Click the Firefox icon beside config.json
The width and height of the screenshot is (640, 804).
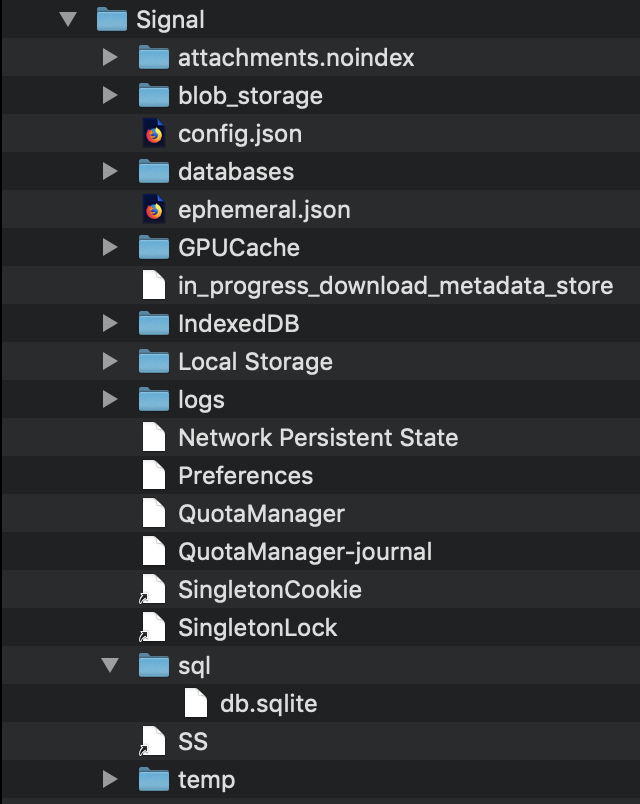pyautogui.click(x=154, y=133)
